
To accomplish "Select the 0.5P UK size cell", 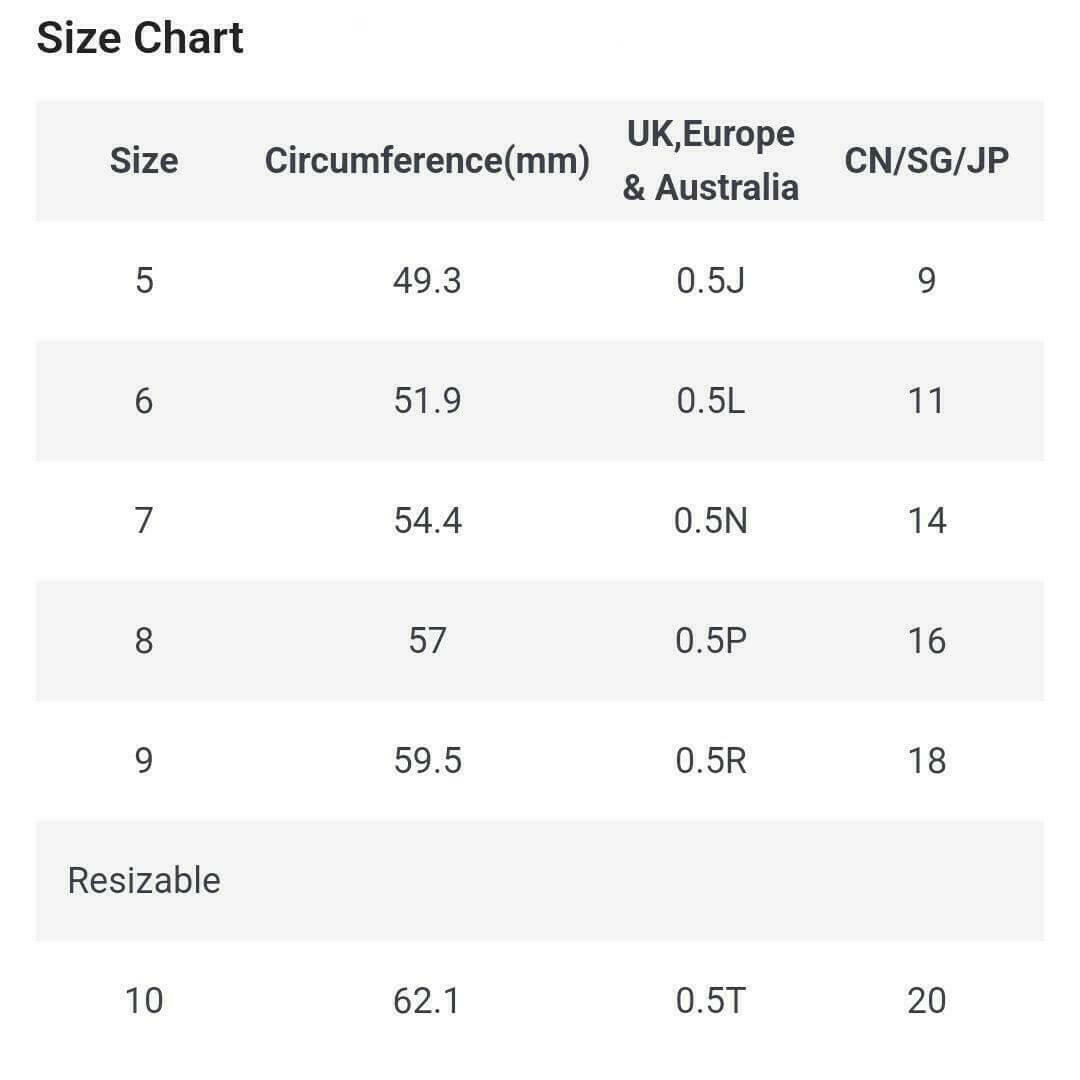I will (711, 641).
